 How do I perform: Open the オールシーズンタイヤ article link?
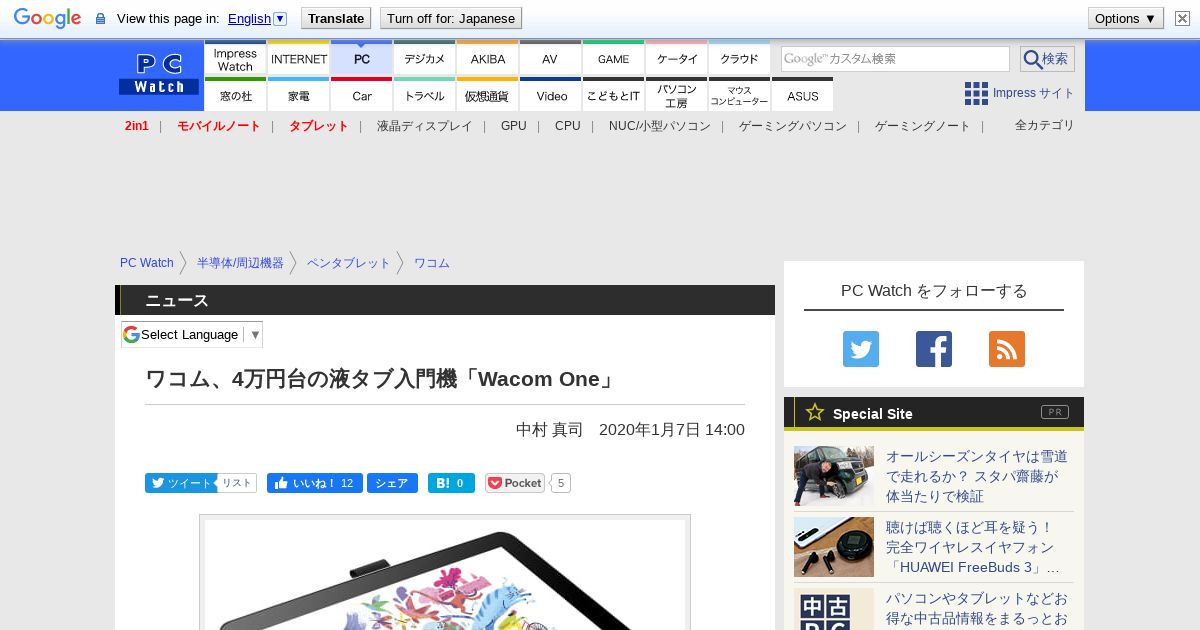pos(977,476)
